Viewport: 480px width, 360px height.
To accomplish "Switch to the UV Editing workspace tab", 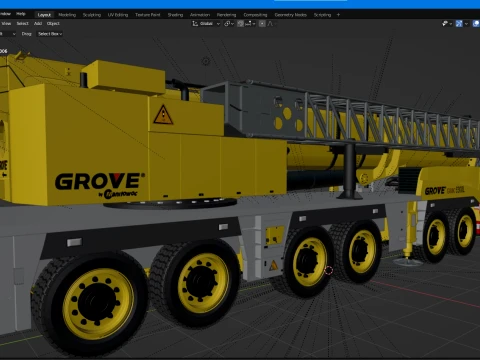I will click(x=118, y=15).
